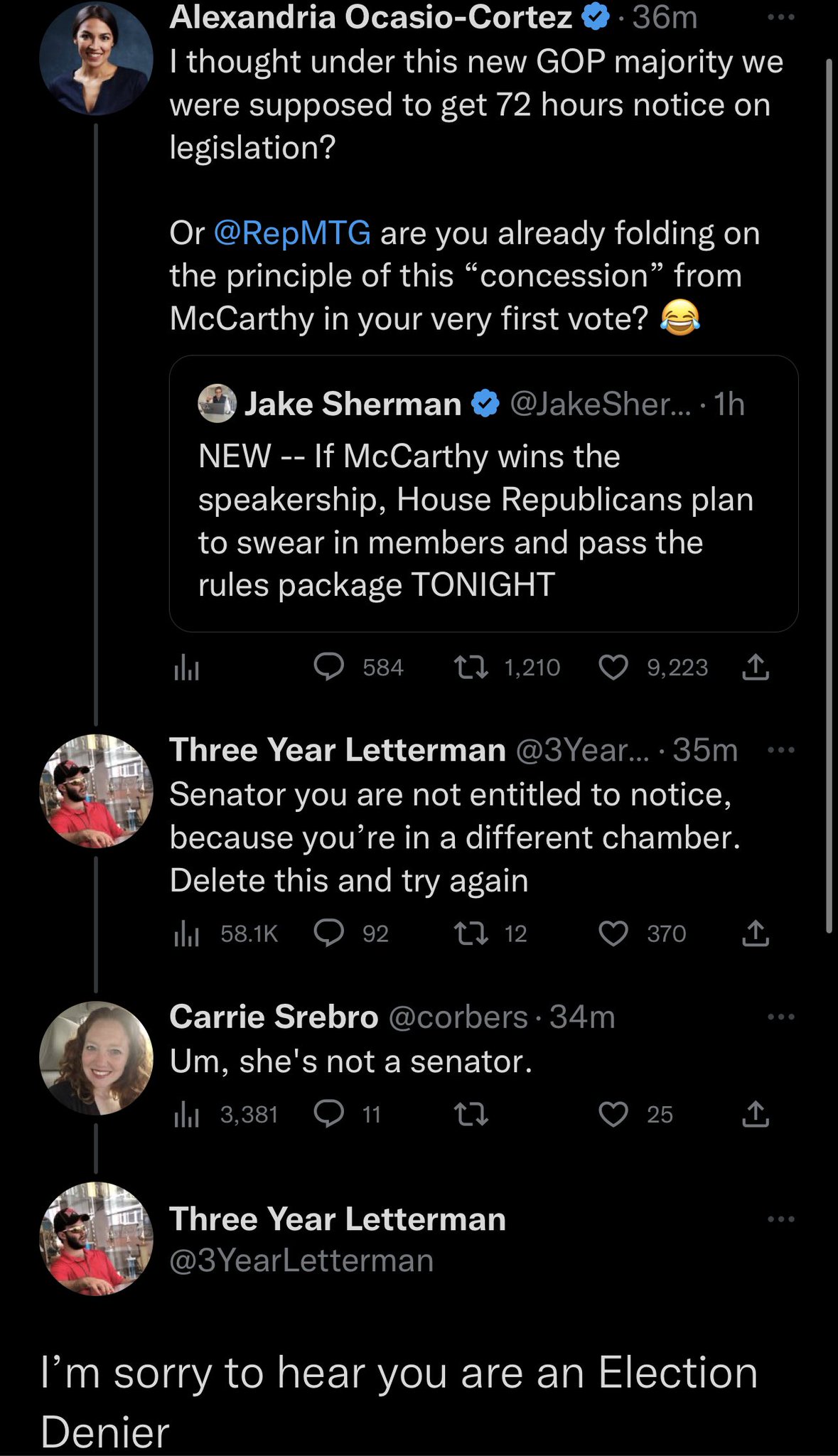The height and width of the screenshot is (1456, 838).
Task: Like the 'Senator you are not entitled' reply
Action: [613, 933]
